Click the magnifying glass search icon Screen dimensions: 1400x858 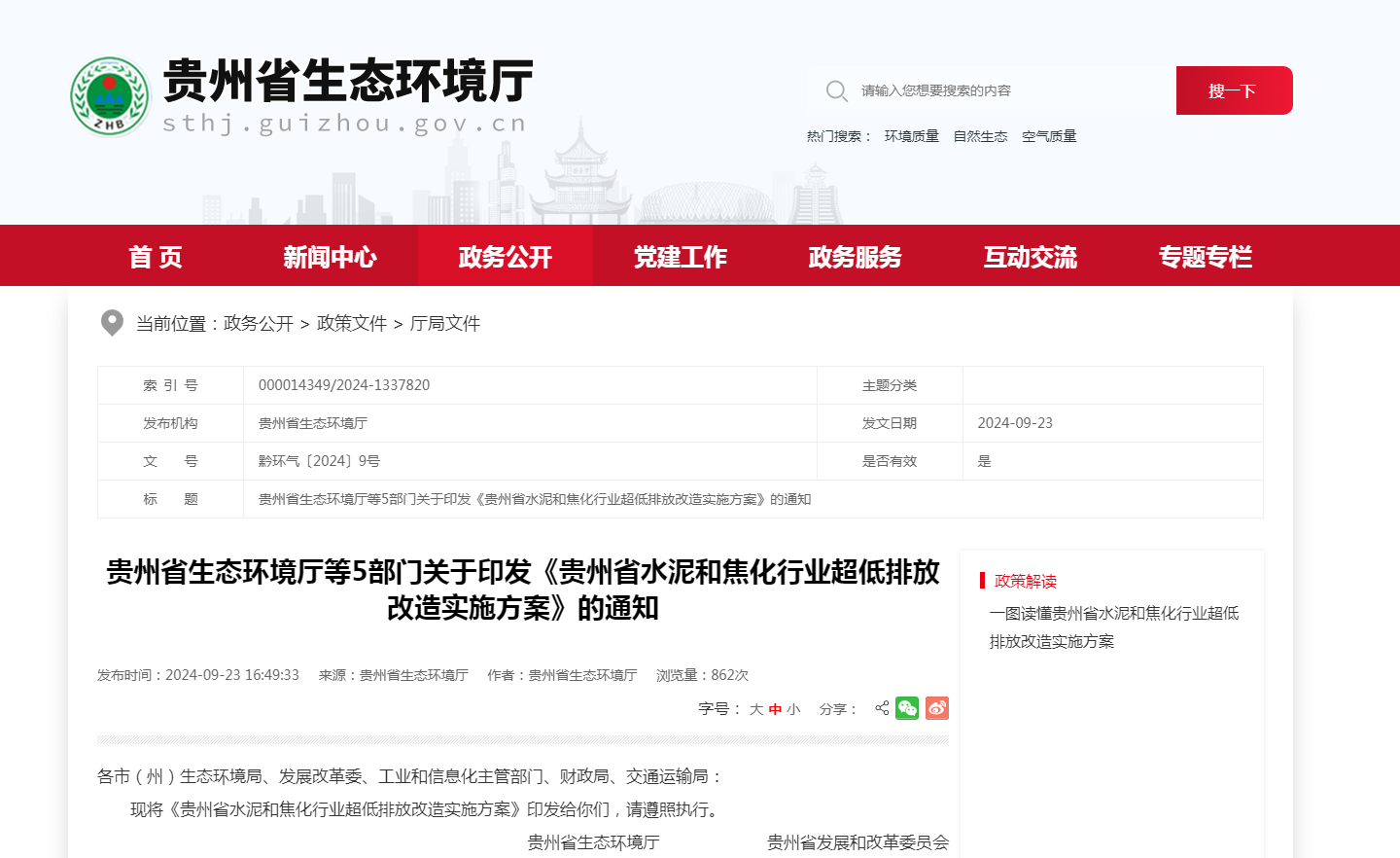click(x=837, y=90)
